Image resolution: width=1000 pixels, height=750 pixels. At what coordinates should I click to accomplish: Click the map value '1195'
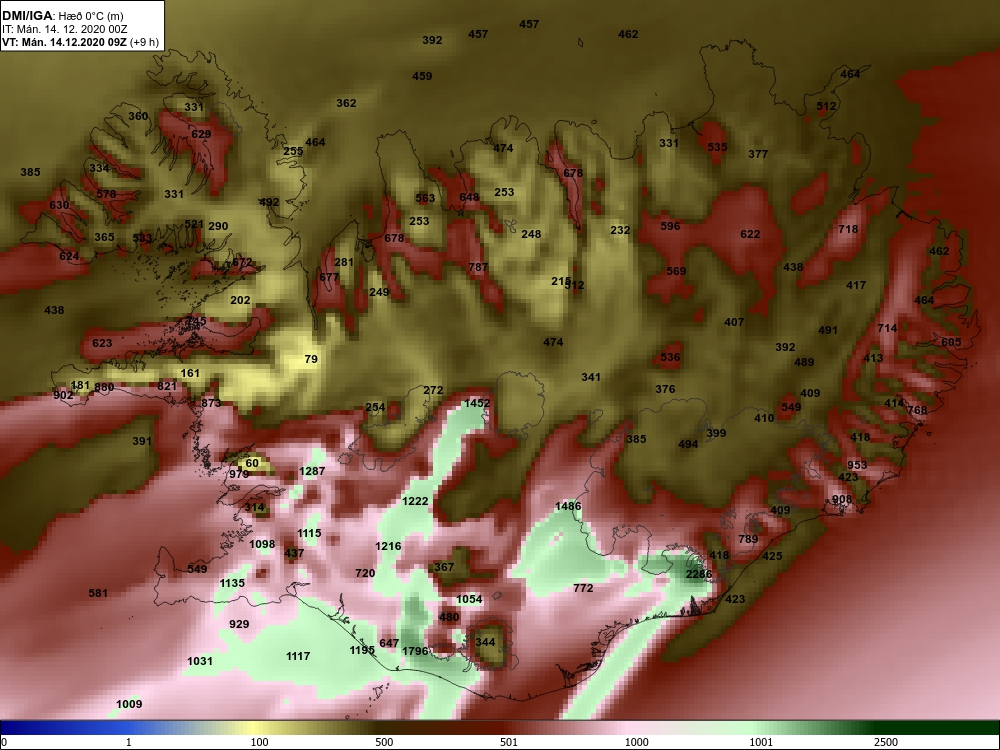[362, 650]
